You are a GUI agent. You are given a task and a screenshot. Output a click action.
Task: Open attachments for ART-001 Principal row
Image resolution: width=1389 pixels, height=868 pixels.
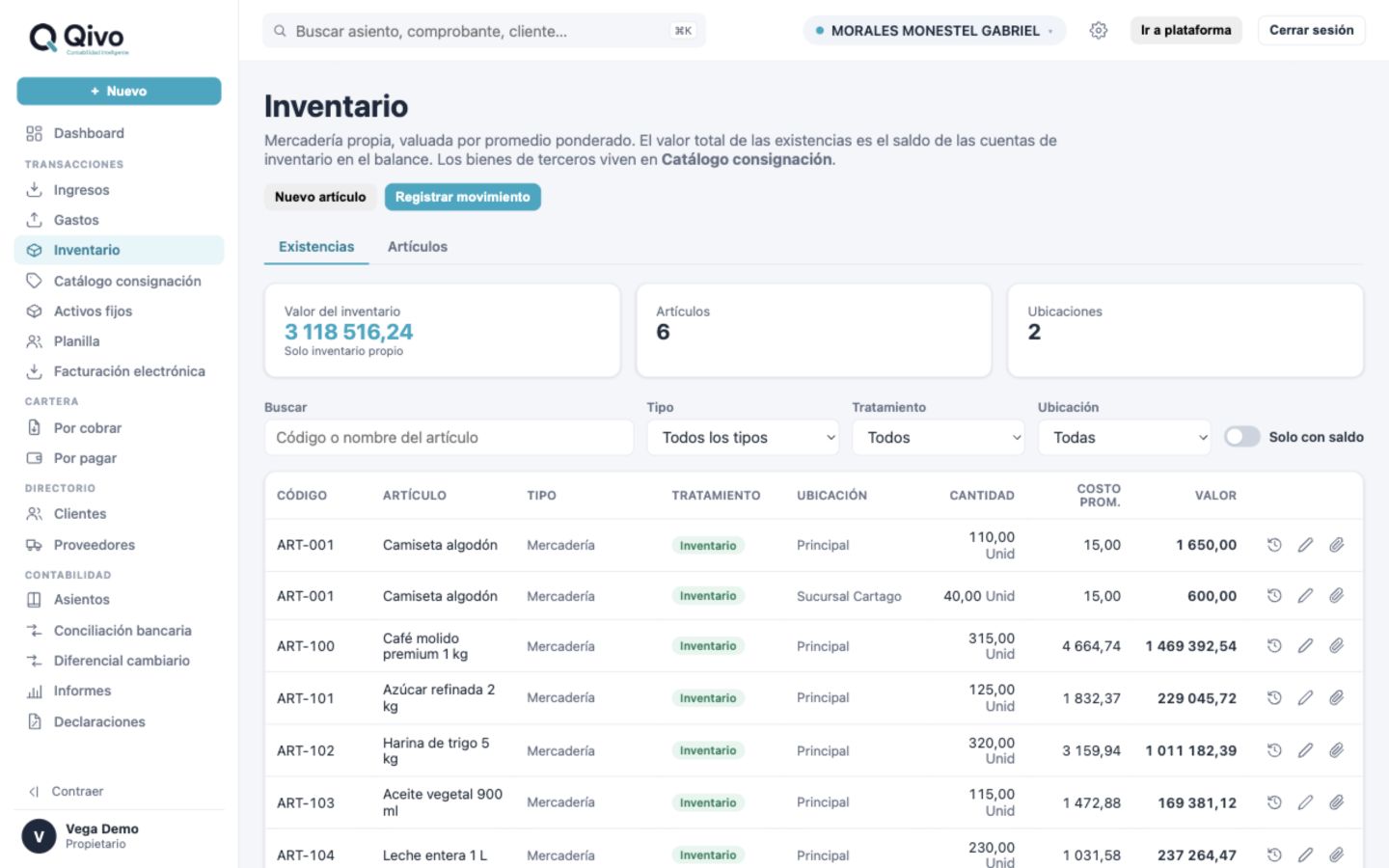(1337, 545)
